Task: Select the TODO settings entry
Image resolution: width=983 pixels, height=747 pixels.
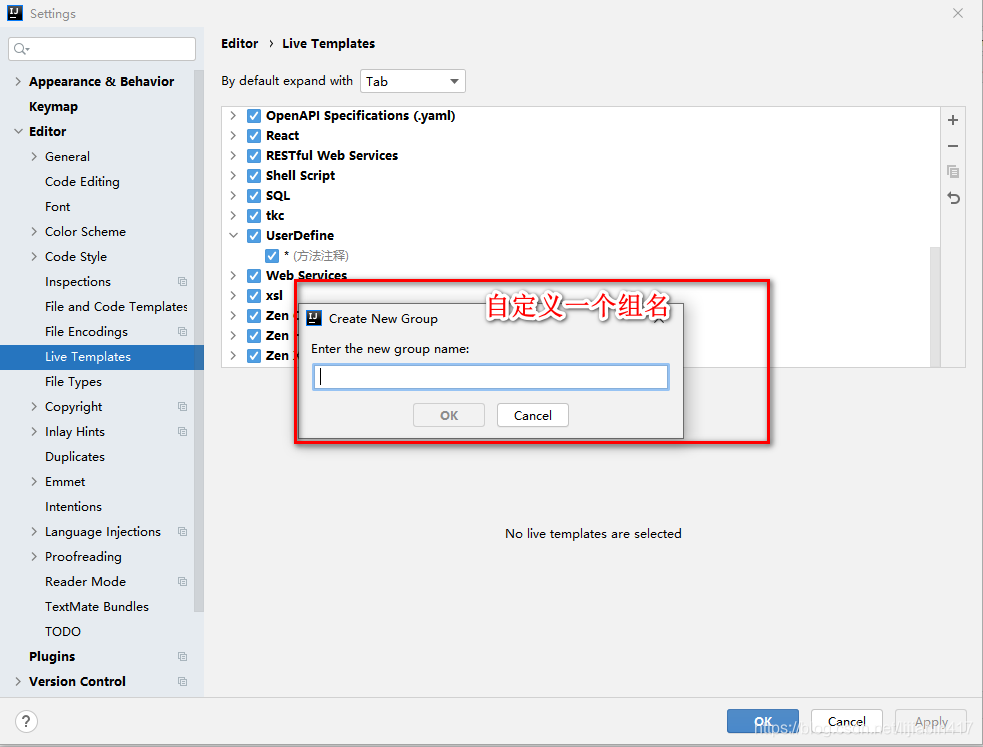Action: tap(63, 632)
